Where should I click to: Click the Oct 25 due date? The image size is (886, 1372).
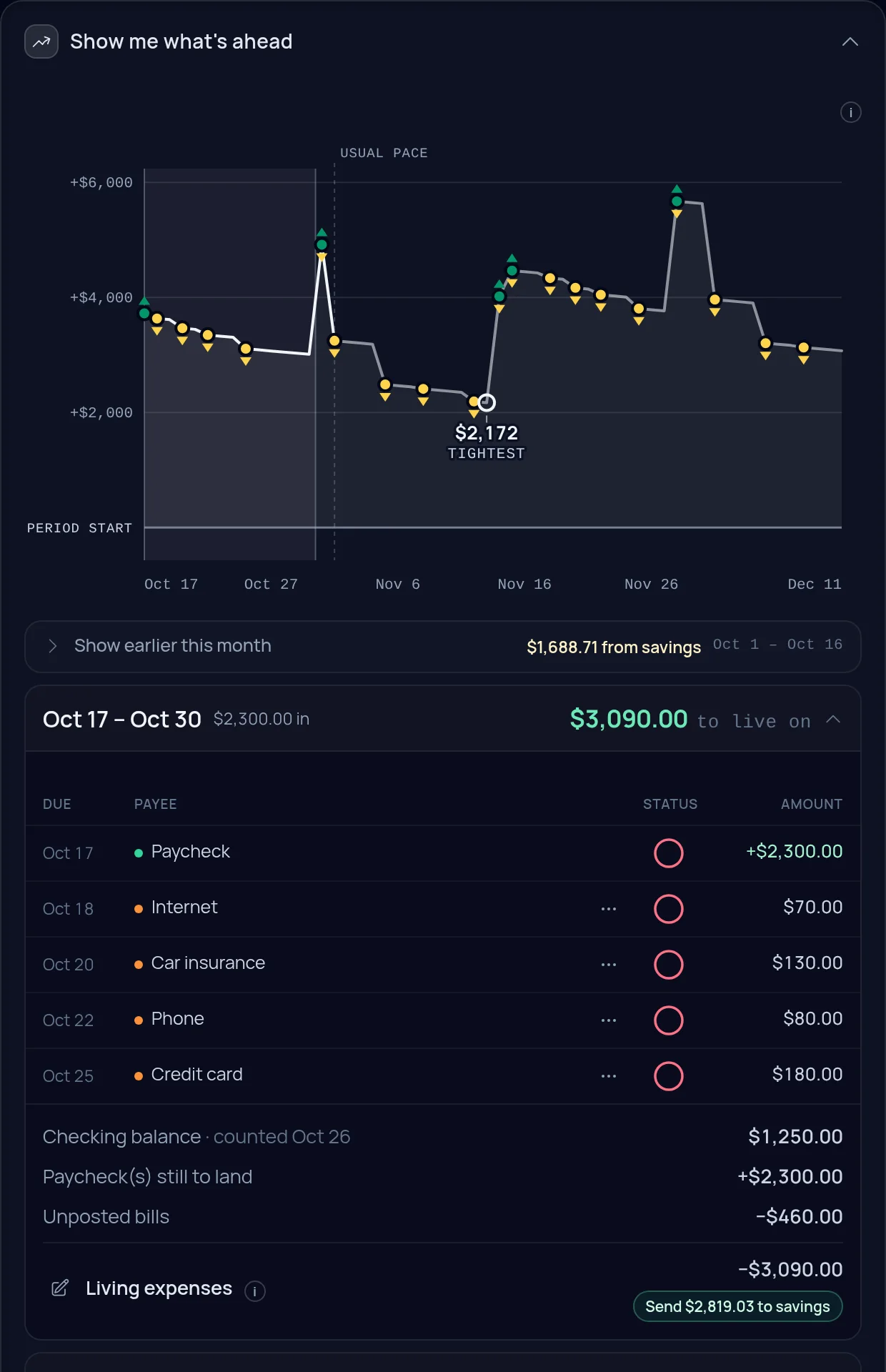(68, 1075)
